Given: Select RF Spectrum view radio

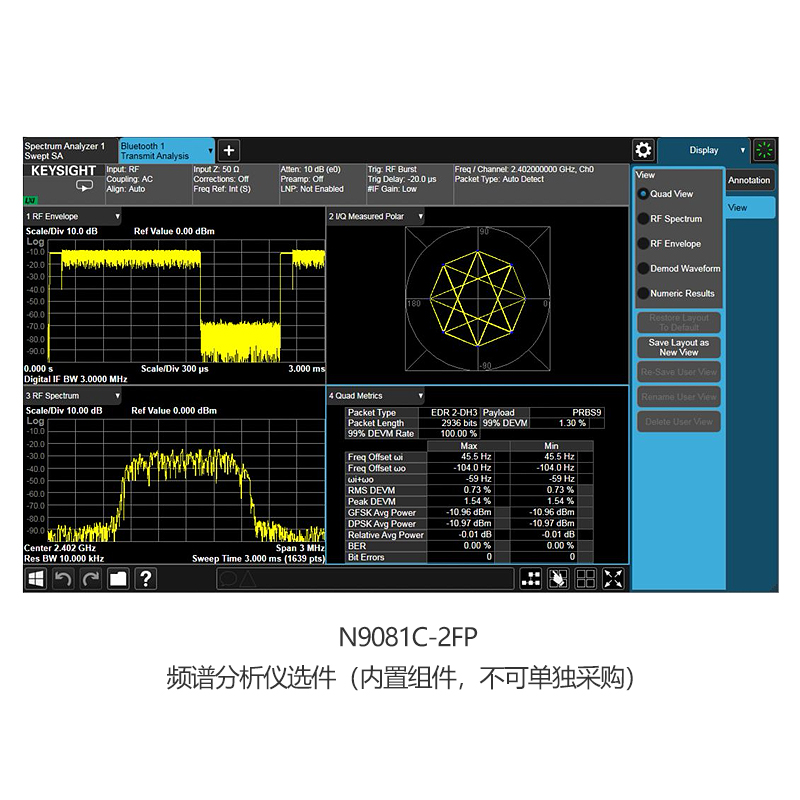Looking at the screenshot, I should (x=643, y=219).
